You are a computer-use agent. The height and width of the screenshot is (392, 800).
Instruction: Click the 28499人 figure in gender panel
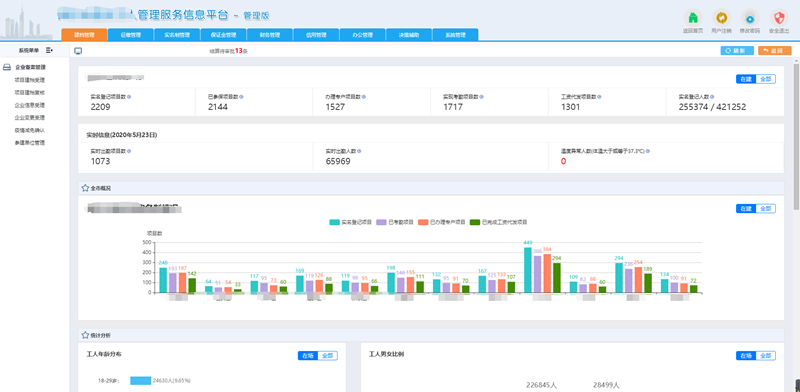606,385
